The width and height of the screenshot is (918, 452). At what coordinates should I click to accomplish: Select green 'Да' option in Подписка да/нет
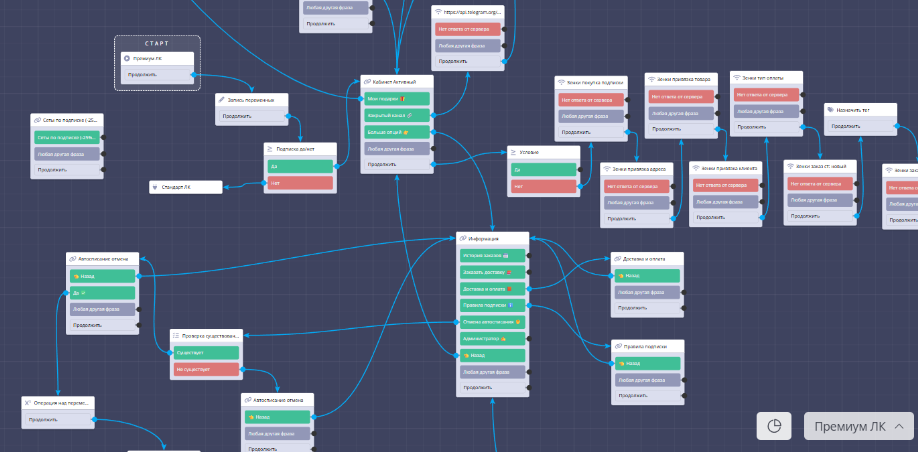(298, 166)
